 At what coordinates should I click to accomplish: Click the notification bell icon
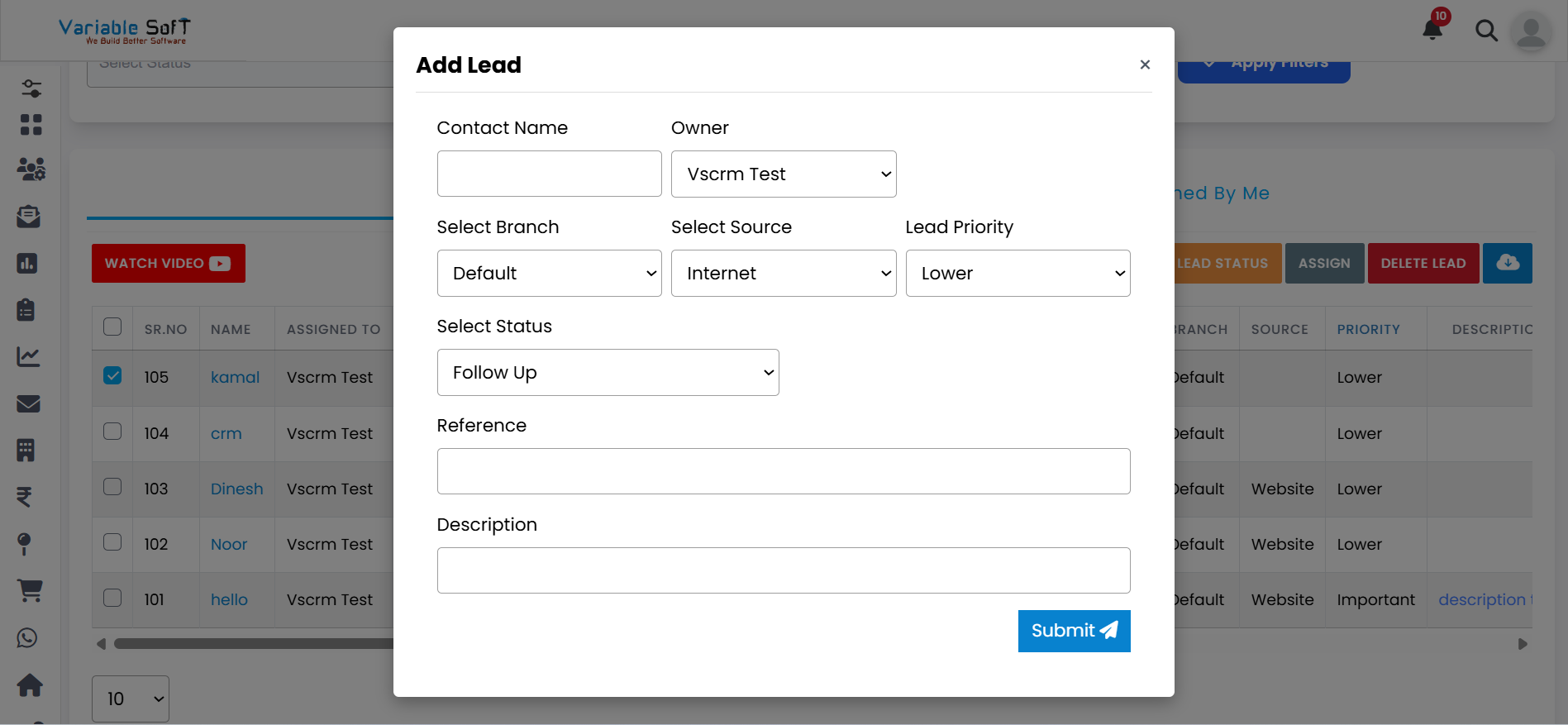[x=1432, y=30]
